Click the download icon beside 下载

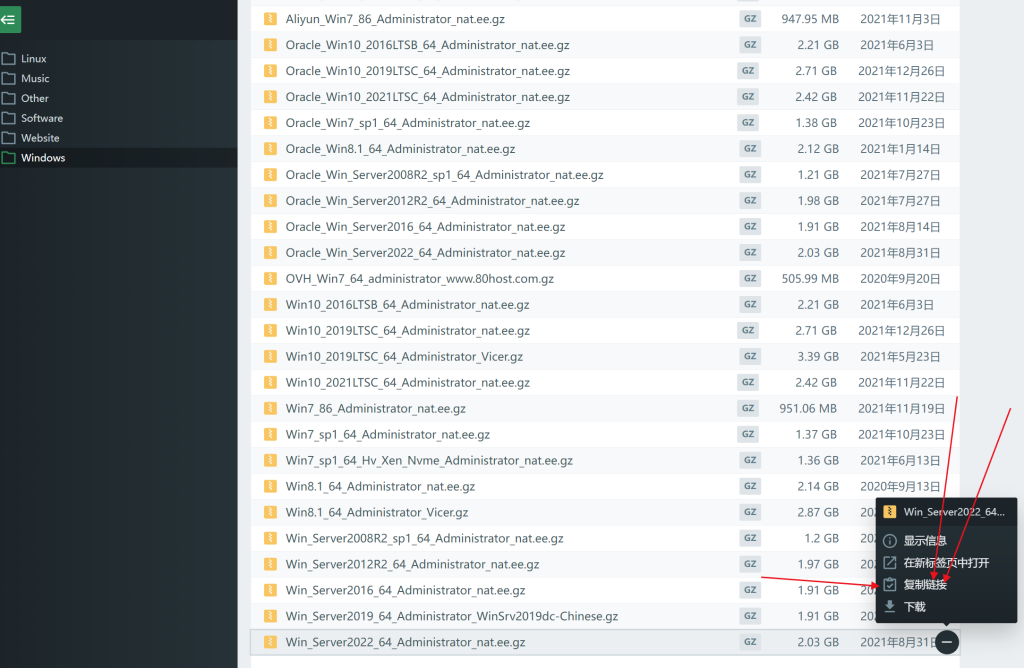[x=889, y=607]
